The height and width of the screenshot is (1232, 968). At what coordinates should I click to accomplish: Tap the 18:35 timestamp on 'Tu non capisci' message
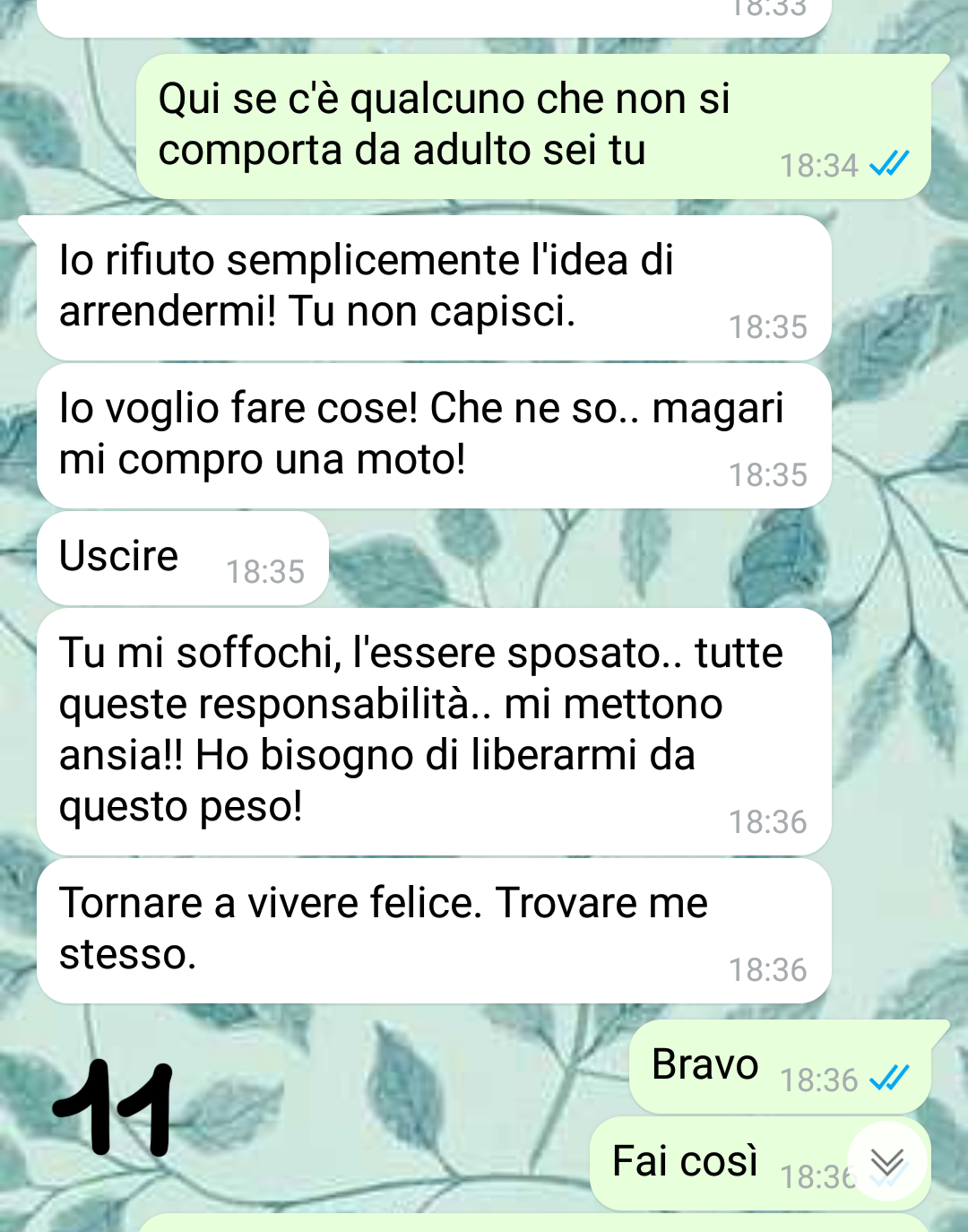coord(768,326)
